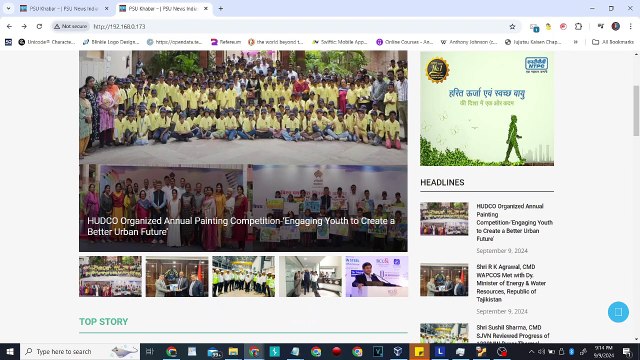Open the Chrome three-dot menu
Screen dimensions: 640x360
click(631, 27)
